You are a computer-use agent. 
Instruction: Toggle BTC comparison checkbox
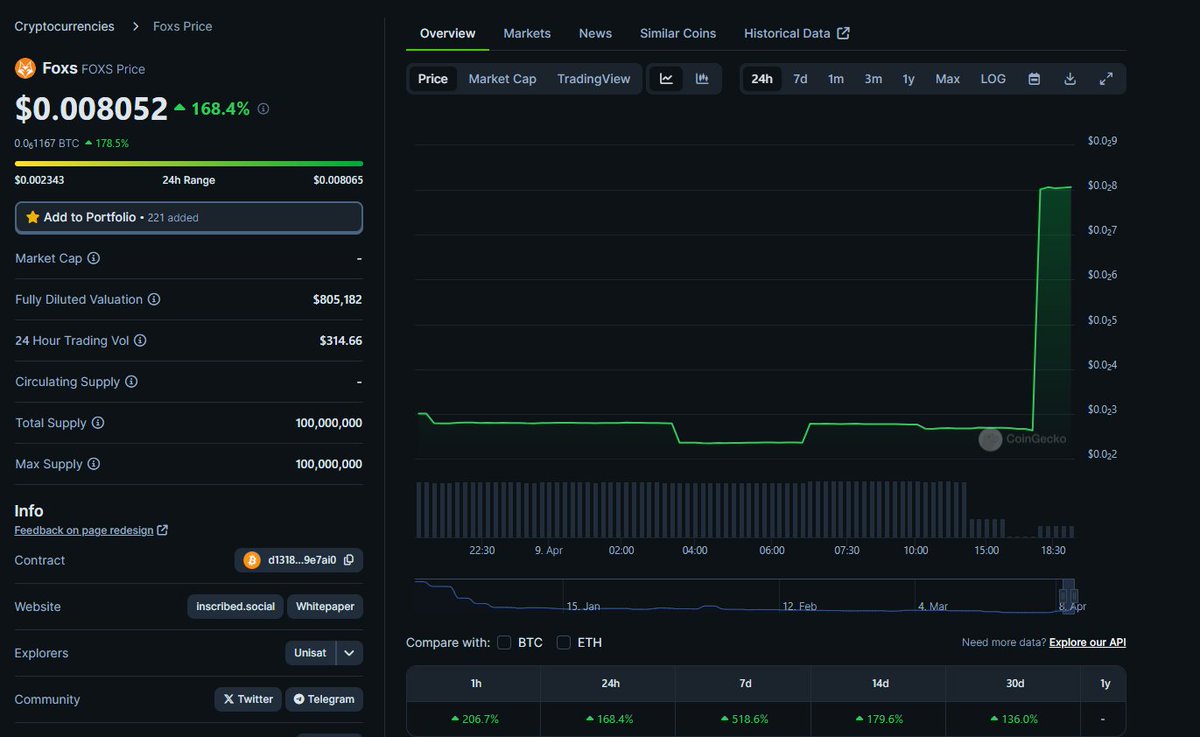(x=504, y=642)
